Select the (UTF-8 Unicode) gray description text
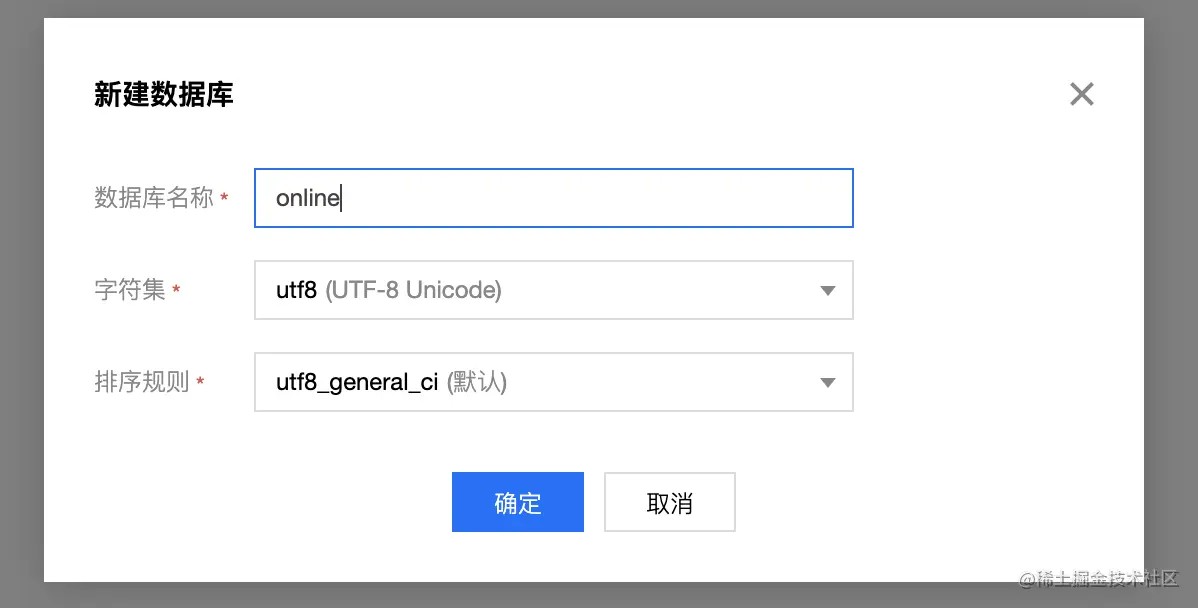Viewport: 1198px width, 608px height. coord(413,290)
